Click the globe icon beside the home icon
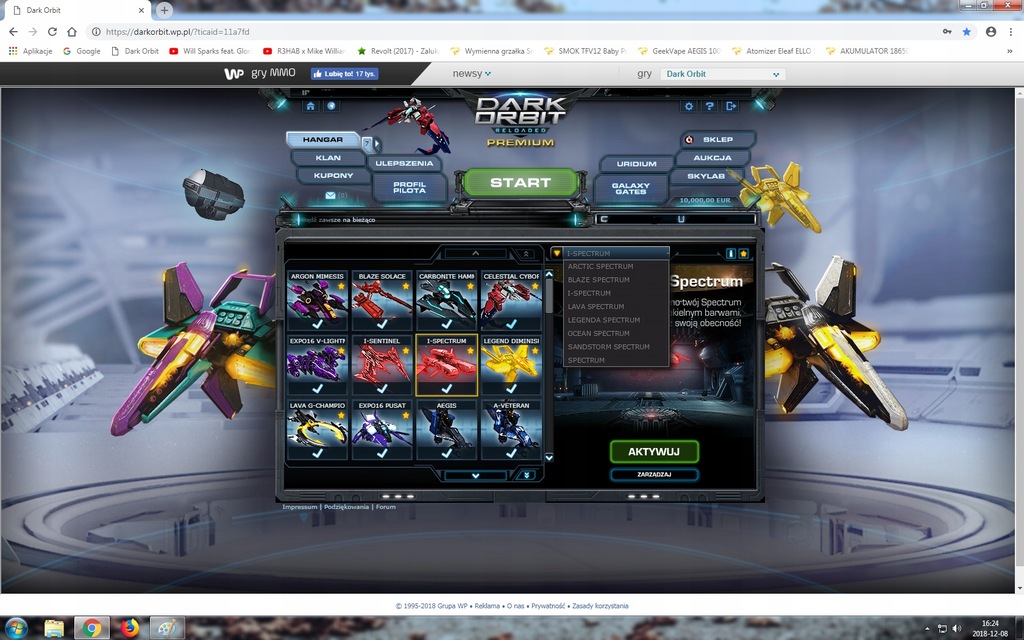 (331, 106)
